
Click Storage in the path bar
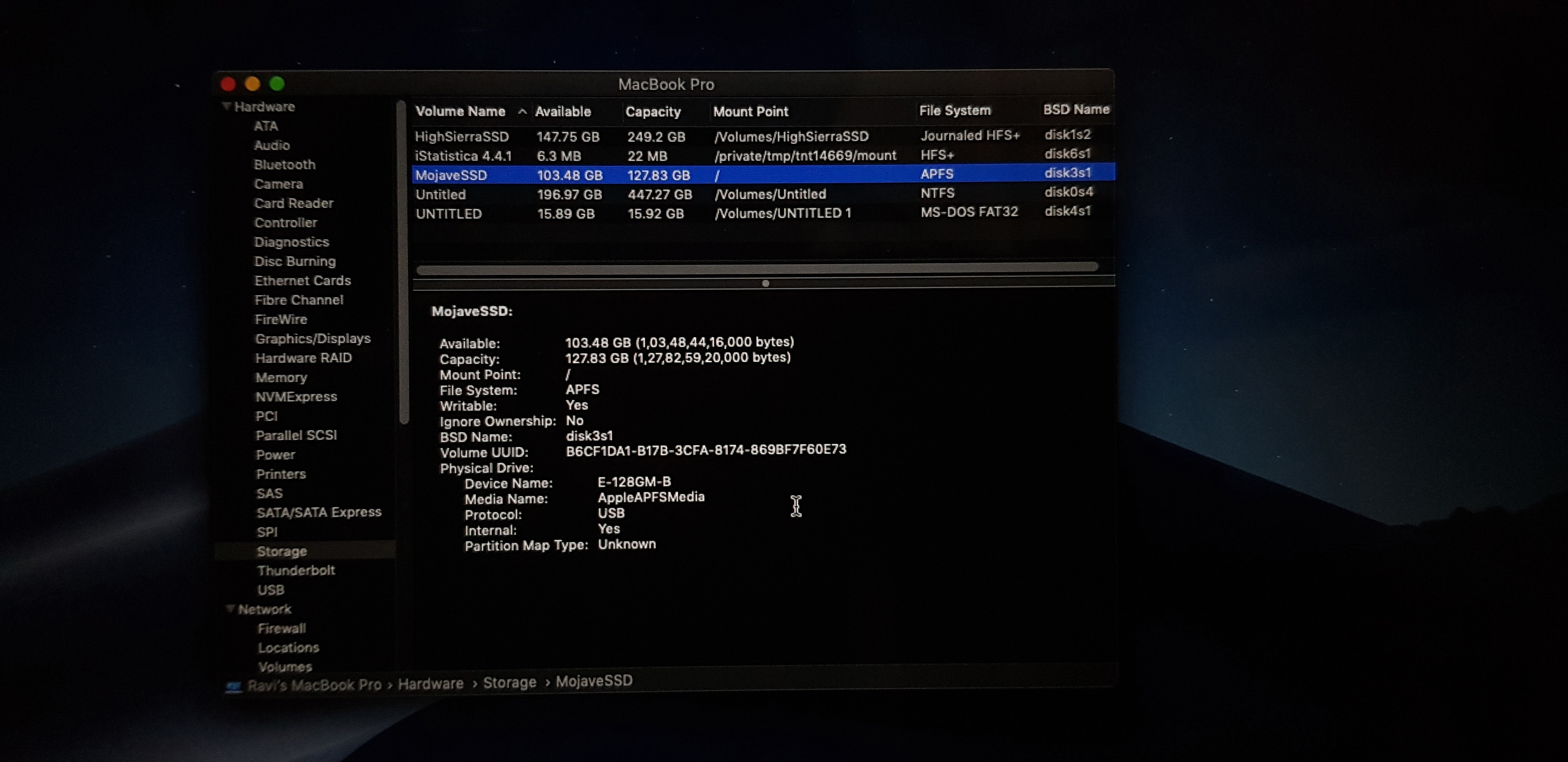(x=509, y=683)
